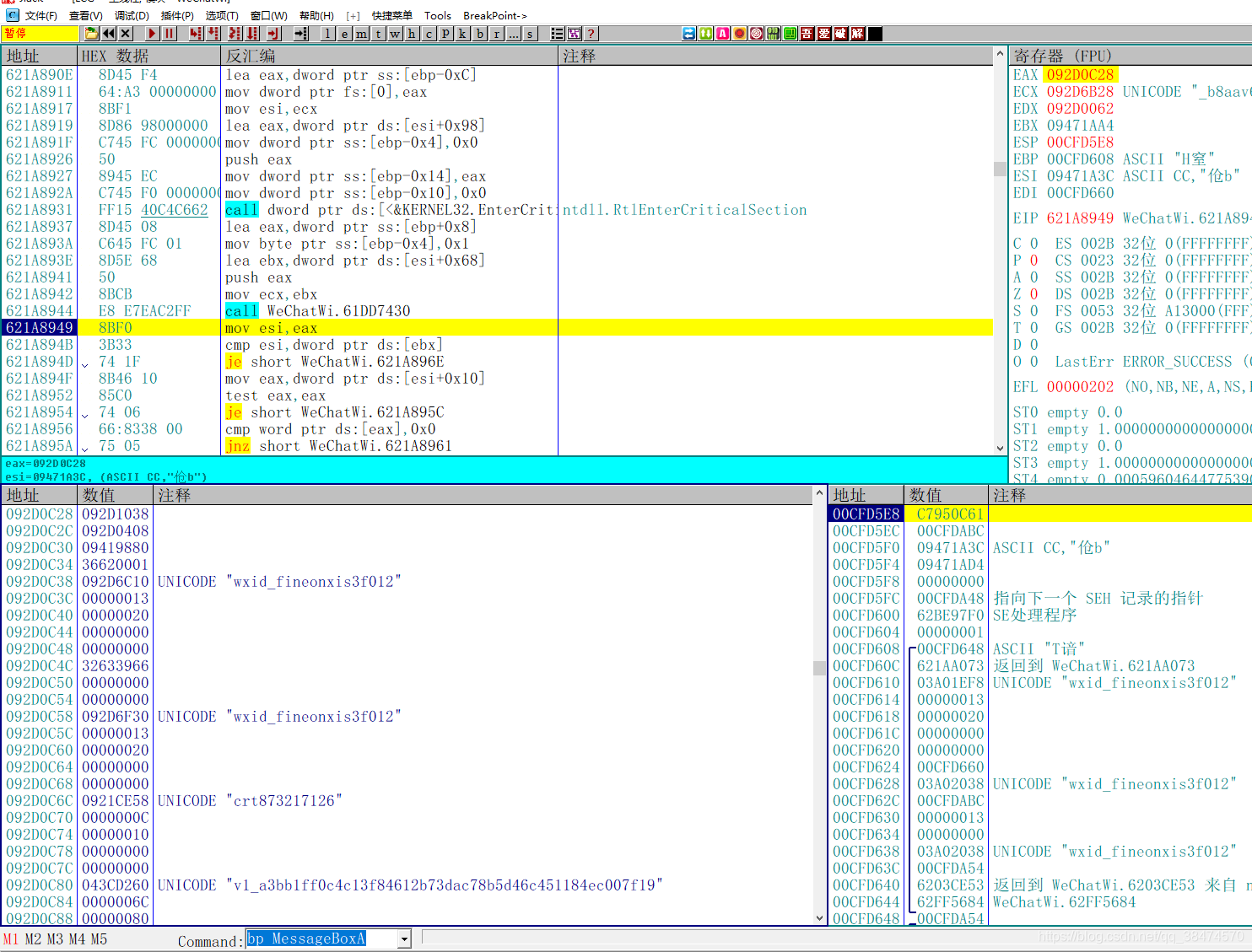The height and width of the screenshot is (952, 1252).
Task: Select EAX register value 092D0C28
Action: (x=1081, y=75)
